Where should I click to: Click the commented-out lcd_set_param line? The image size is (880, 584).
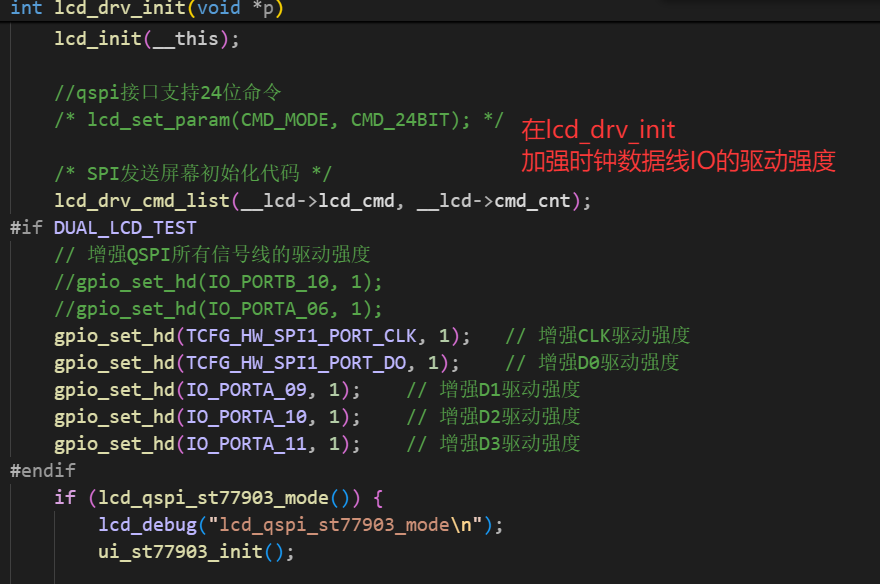click(x=278, y=120)
